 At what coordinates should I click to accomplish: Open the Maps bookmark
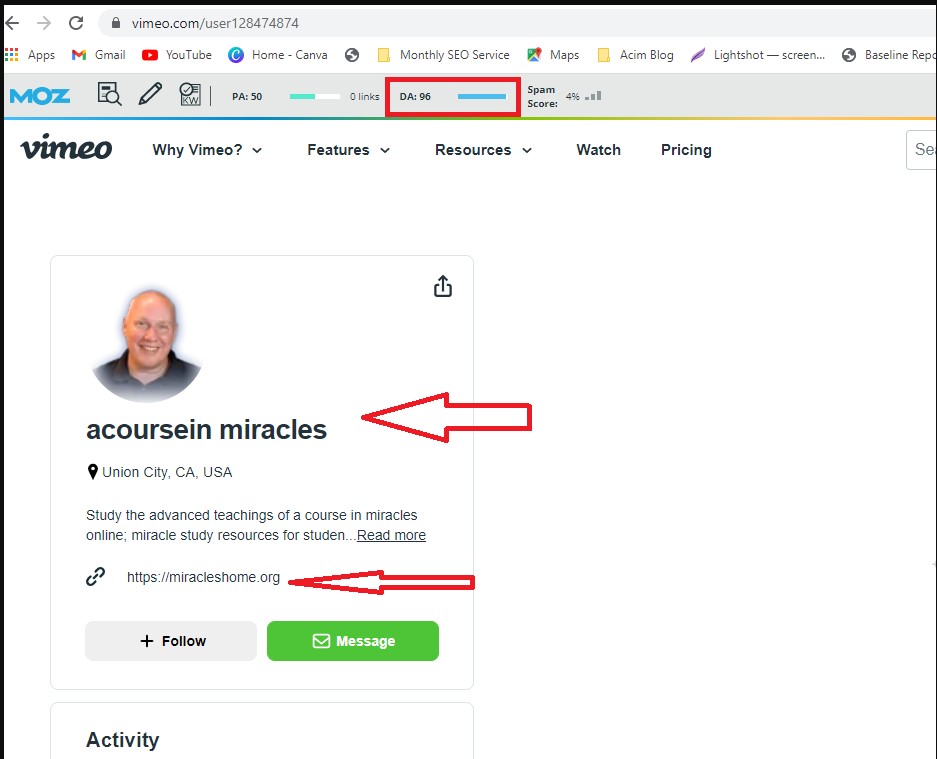click(x=553, y=55)
